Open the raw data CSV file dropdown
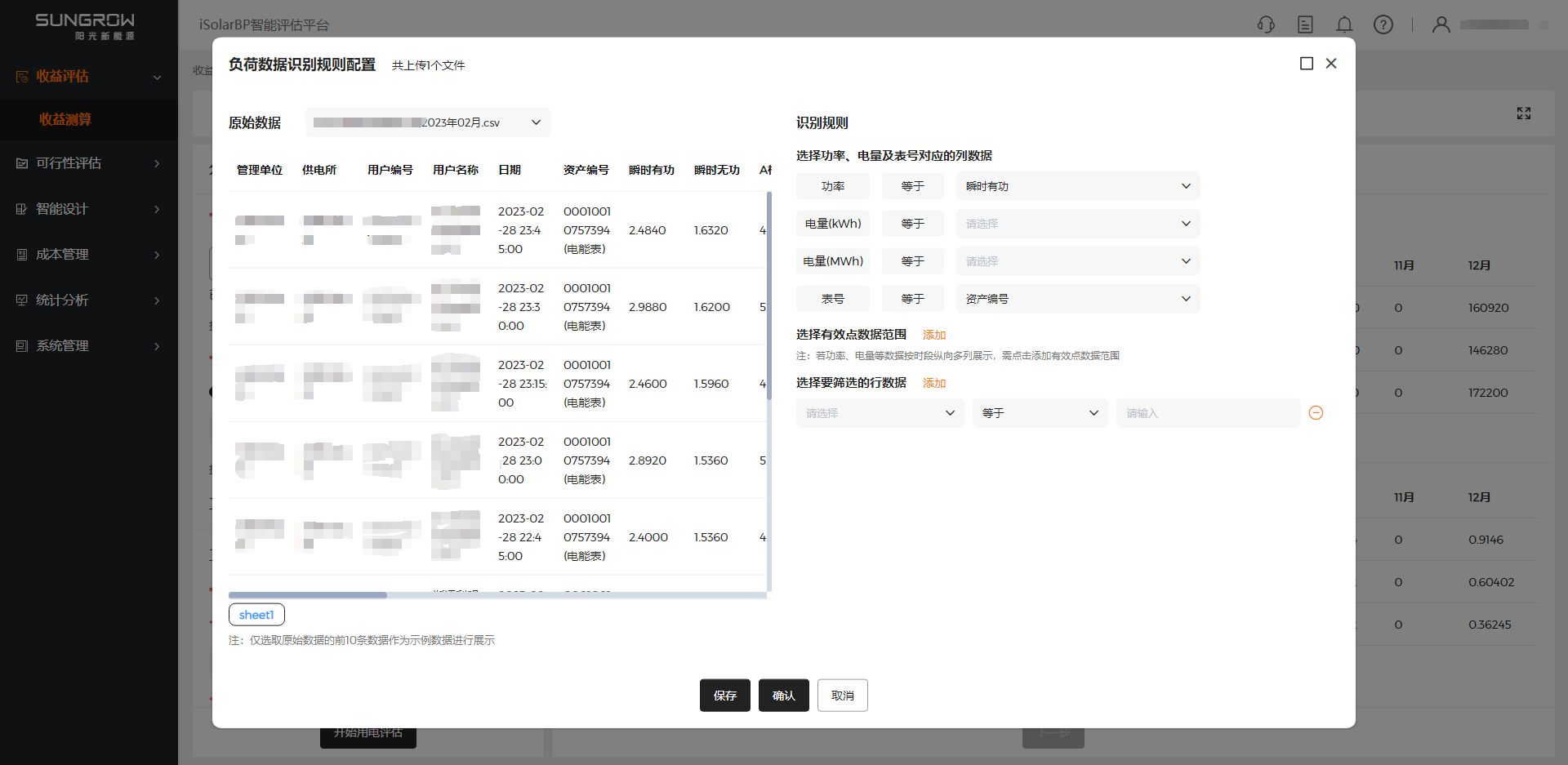The height and width of the screenshot is (765, 1568). click(x=427, y=122)
